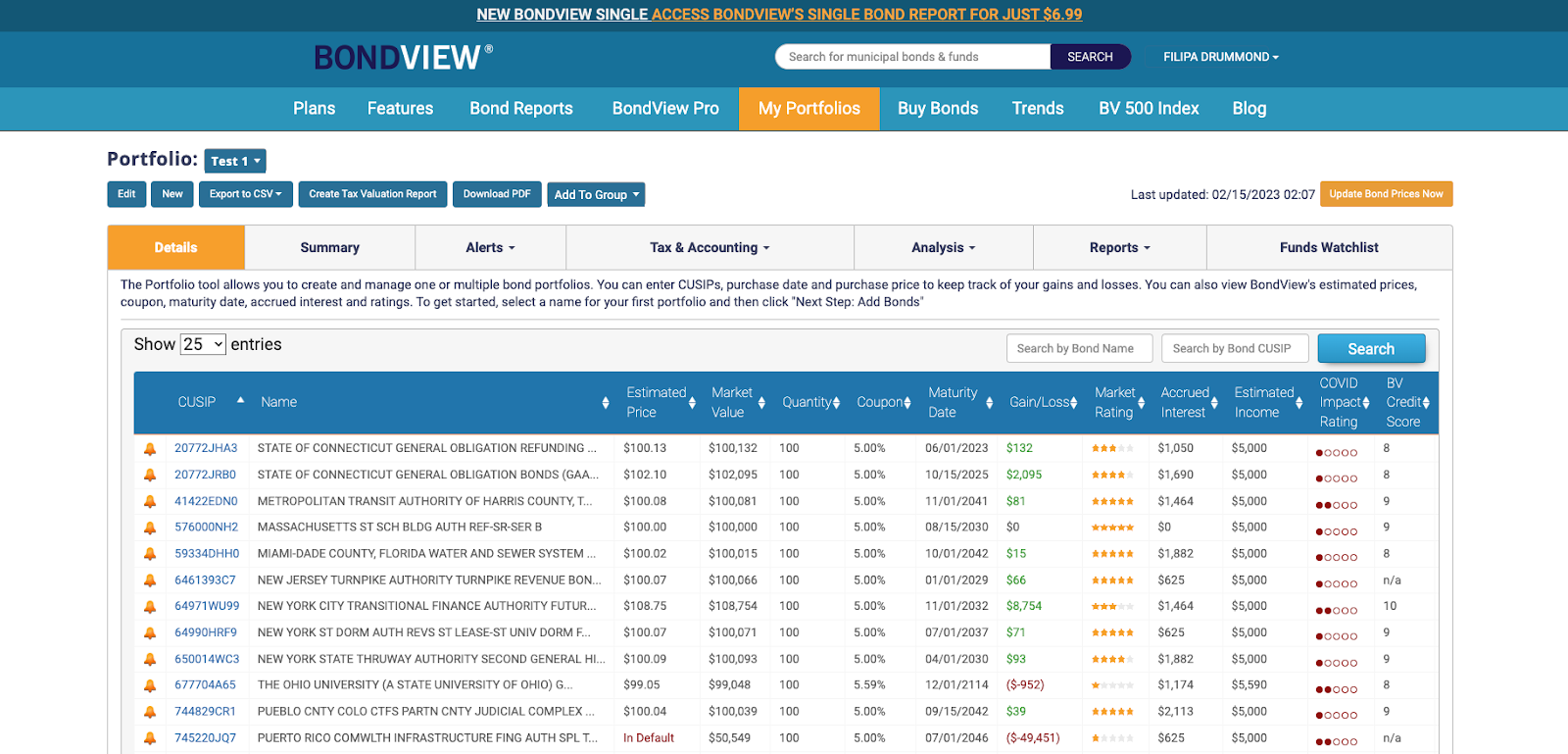The image size is (1568, 754).
Task: Sort table by CUSIP column arrow
Action: (x=240, y=401)
